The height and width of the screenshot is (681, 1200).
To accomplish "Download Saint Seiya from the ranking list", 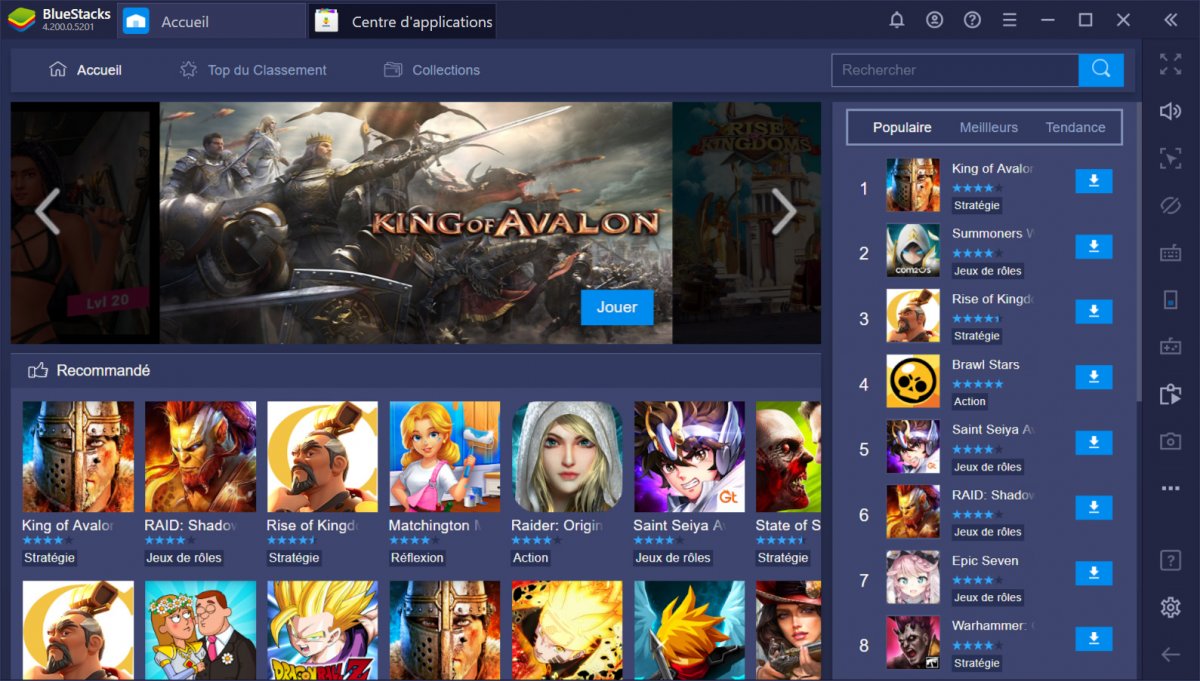I will click(1094, 443).
